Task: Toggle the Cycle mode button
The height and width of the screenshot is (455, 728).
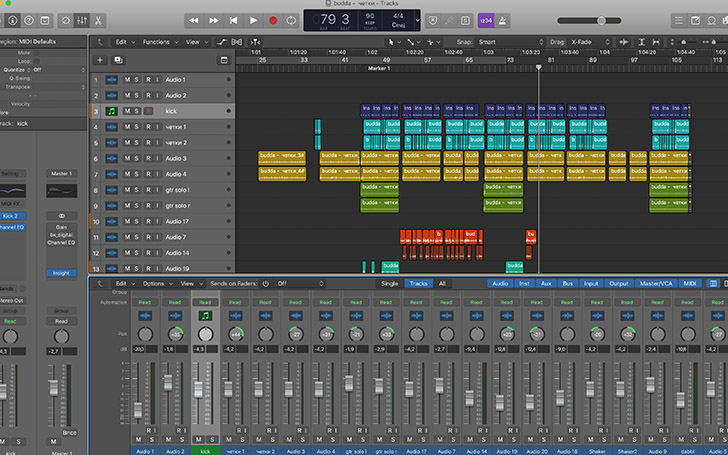Action: click(x=292, y=20)
